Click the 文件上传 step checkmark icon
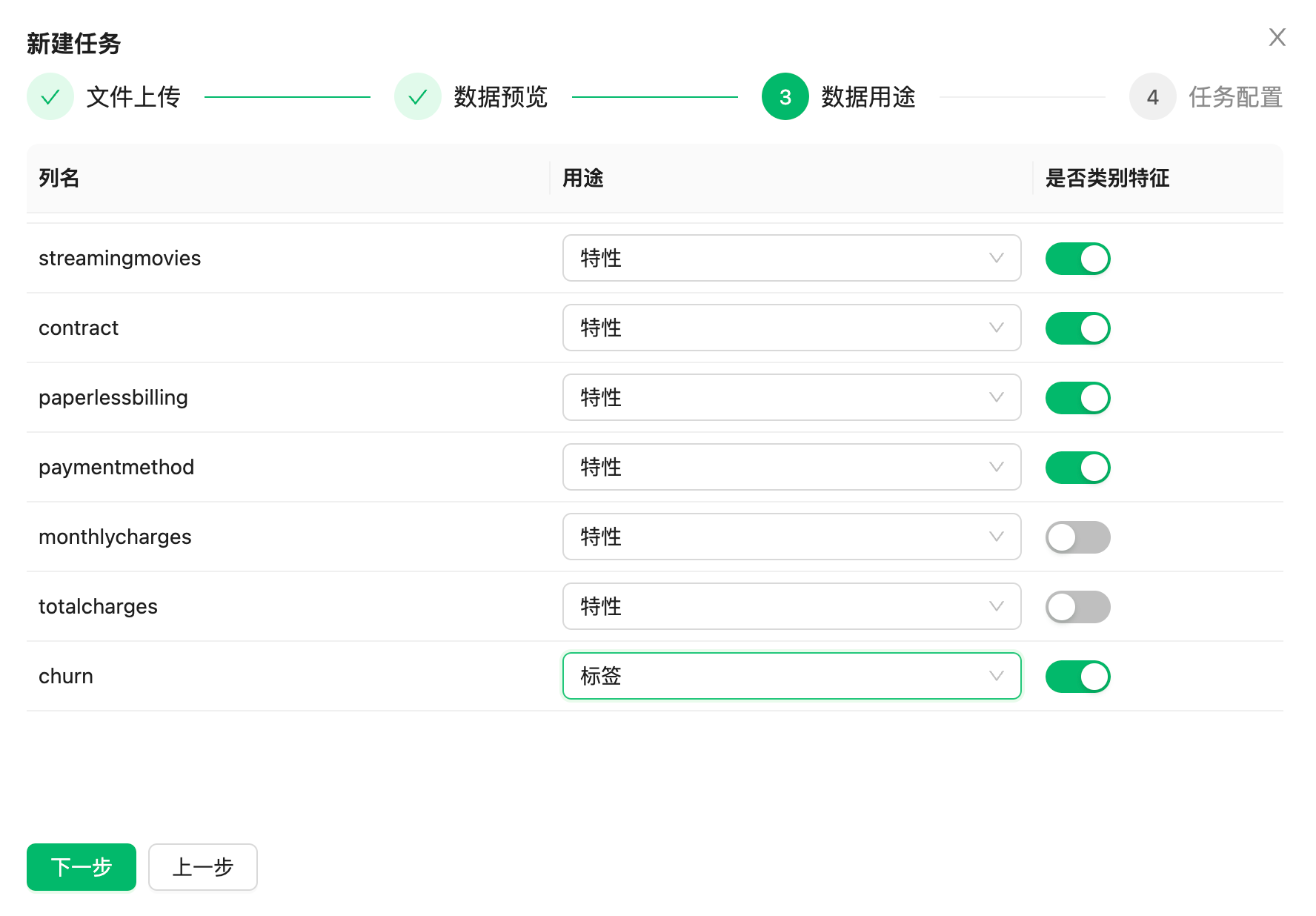The height and width of the screenshot is (916, 1316). click(50, 96)
